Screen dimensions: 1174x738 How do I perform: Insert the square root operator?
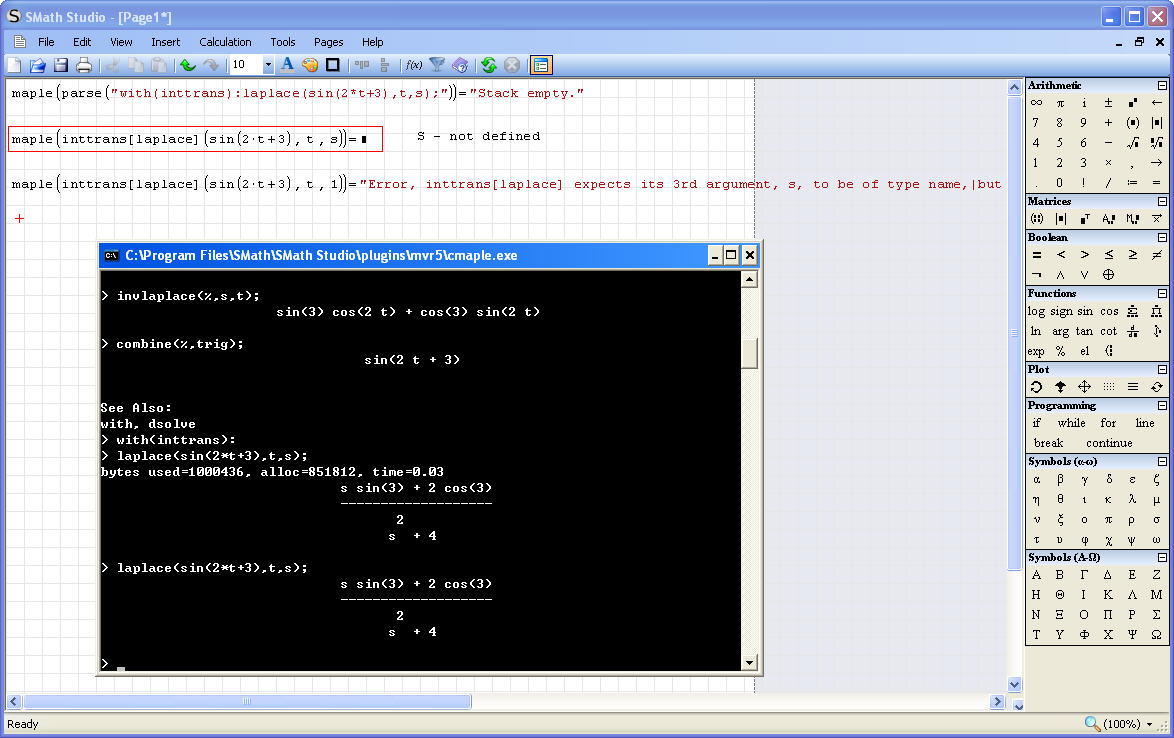(1133, 142)
